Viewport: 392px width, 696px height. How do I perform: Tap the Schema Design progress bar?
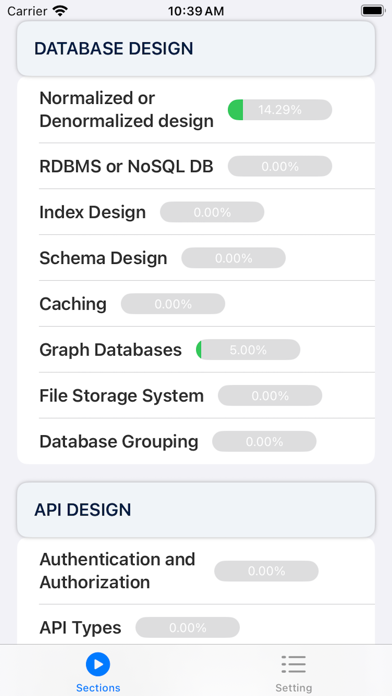coord(234,258)
